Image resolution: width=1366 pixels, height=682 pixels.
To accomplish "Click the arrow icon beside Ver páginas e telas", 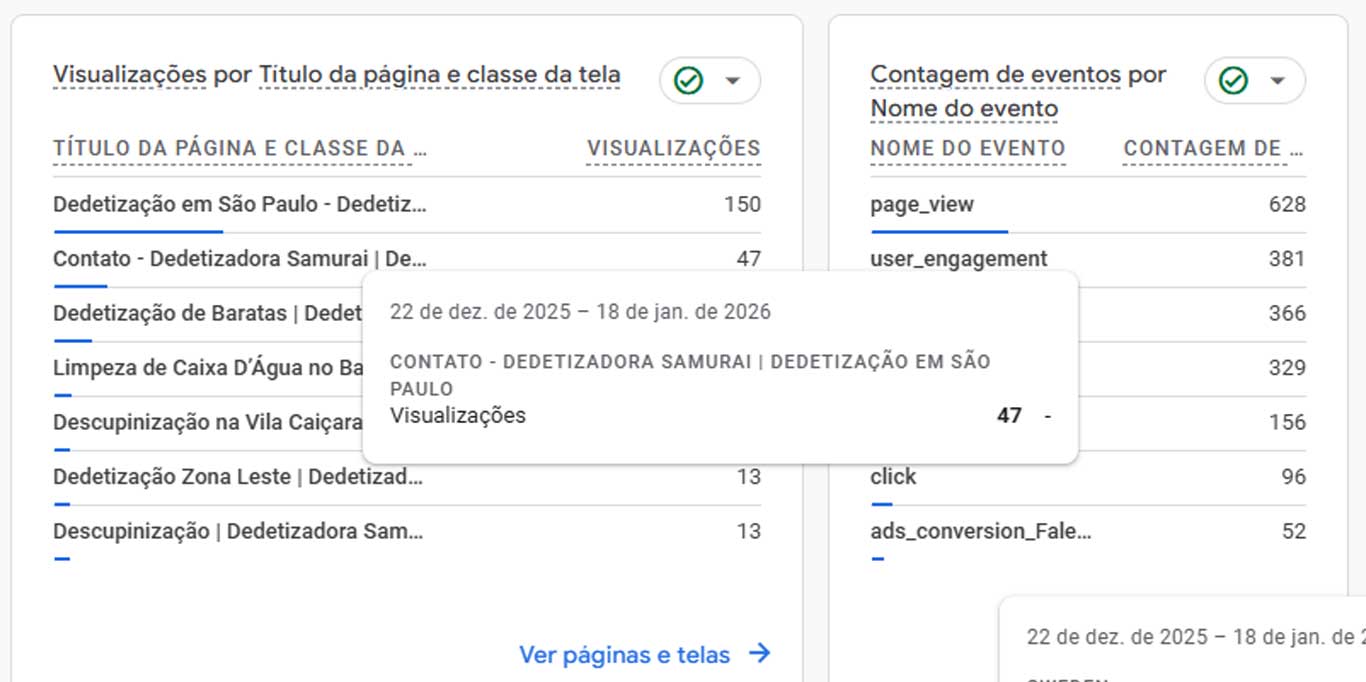I will pyautogui.click(x=760, y=654).
